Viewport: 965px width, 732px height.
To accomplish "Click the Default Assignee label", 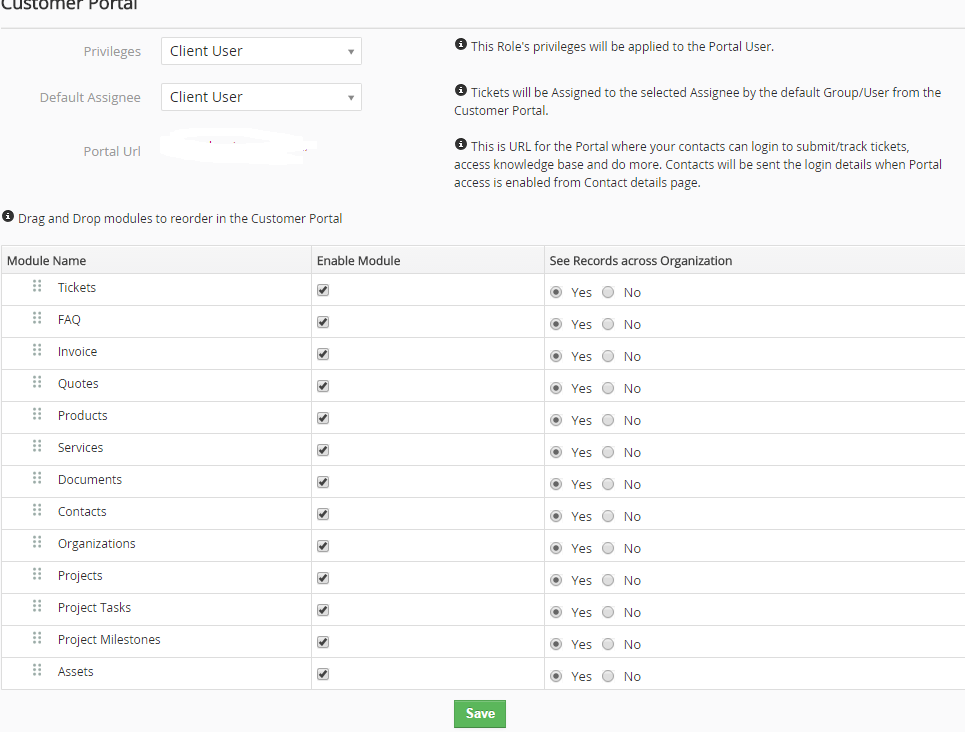I will tap(90, 97).
